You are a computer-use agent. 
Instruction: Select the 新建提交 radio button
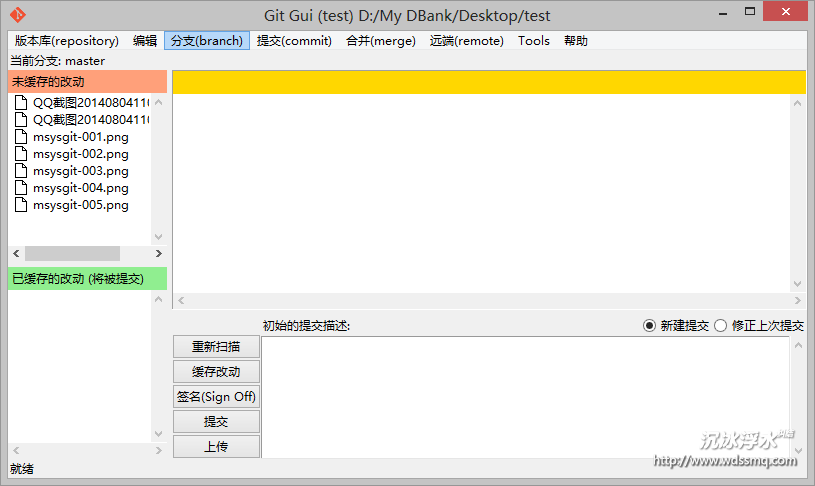coord(649,326)
